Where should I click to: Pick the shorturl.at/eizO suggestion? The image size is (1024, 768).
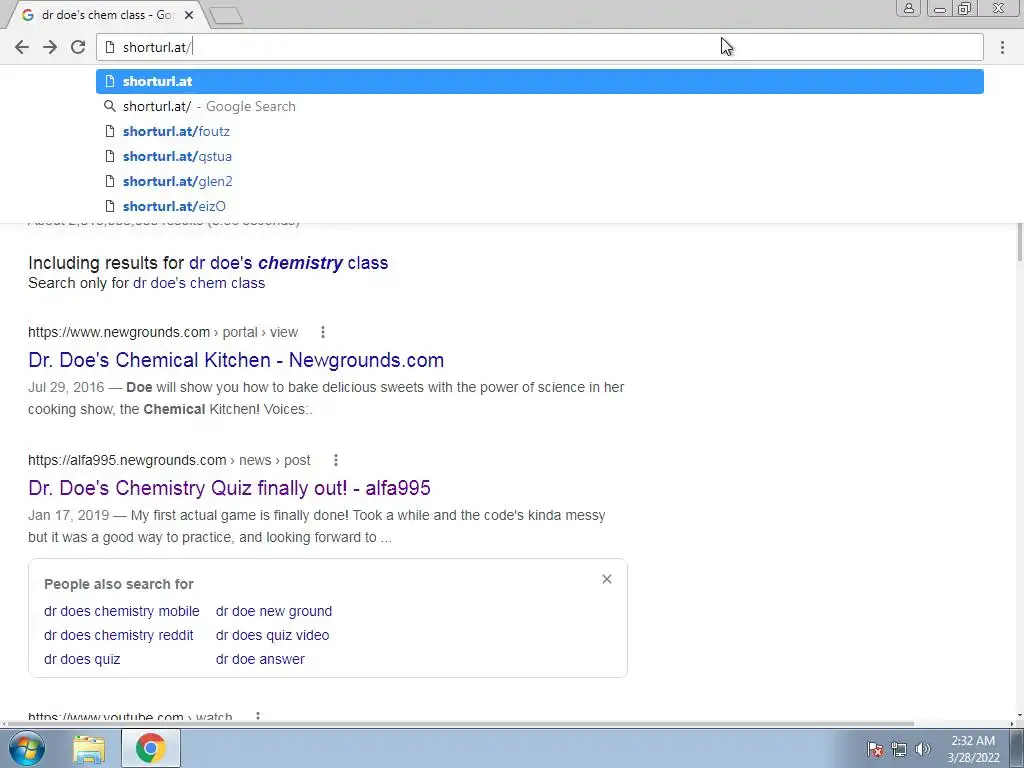click(x=539, y=206)
